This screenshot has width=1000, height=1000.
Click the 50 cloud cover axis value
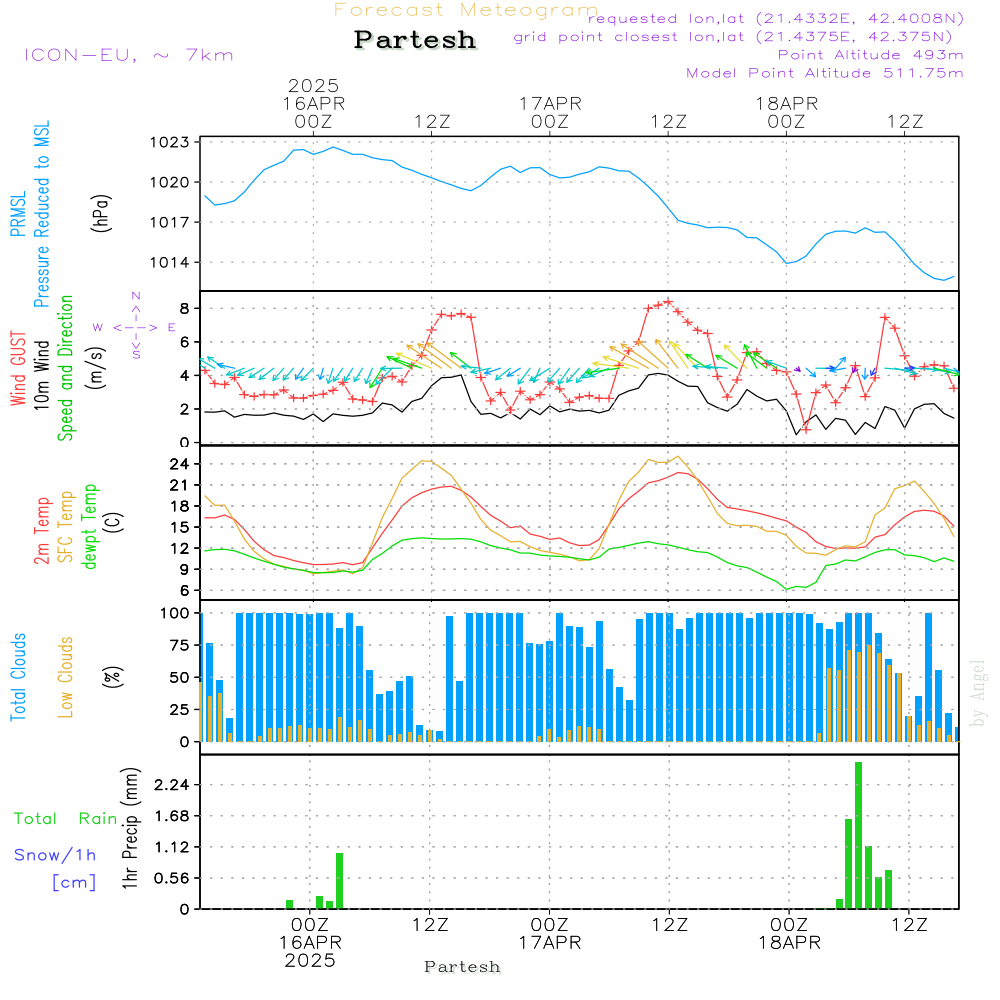point(180,678)
